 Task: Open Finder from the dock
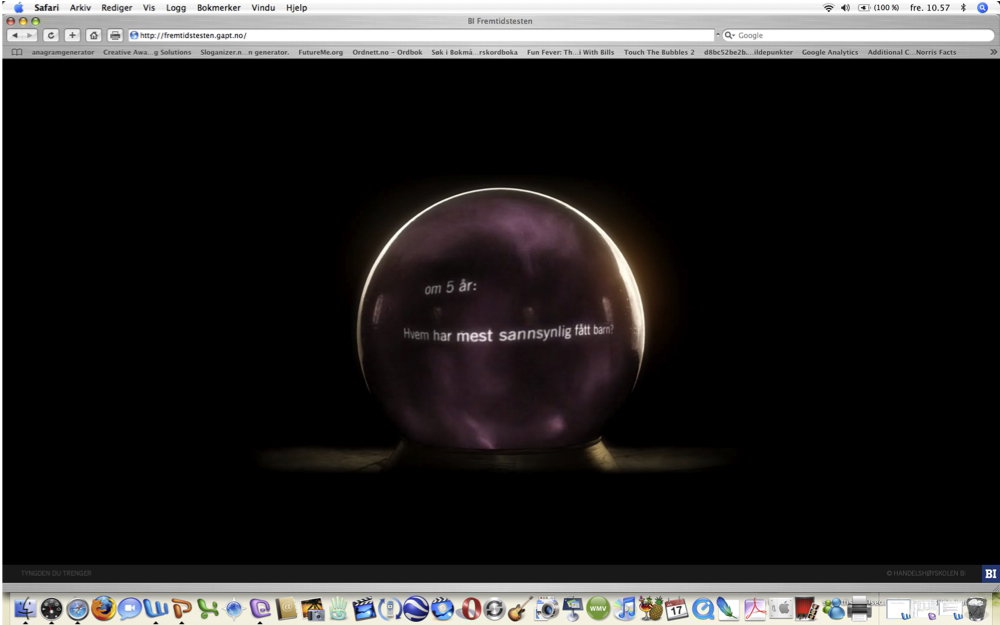tap(25, 608)
